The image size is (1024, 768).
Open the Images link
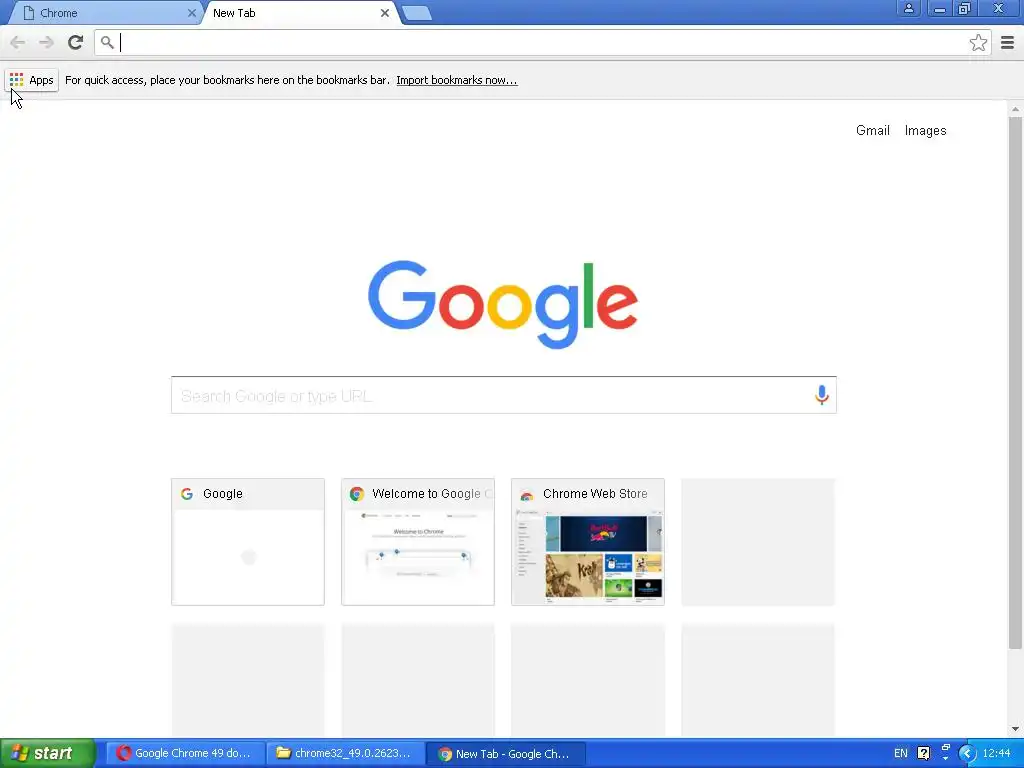pos(925,130)
